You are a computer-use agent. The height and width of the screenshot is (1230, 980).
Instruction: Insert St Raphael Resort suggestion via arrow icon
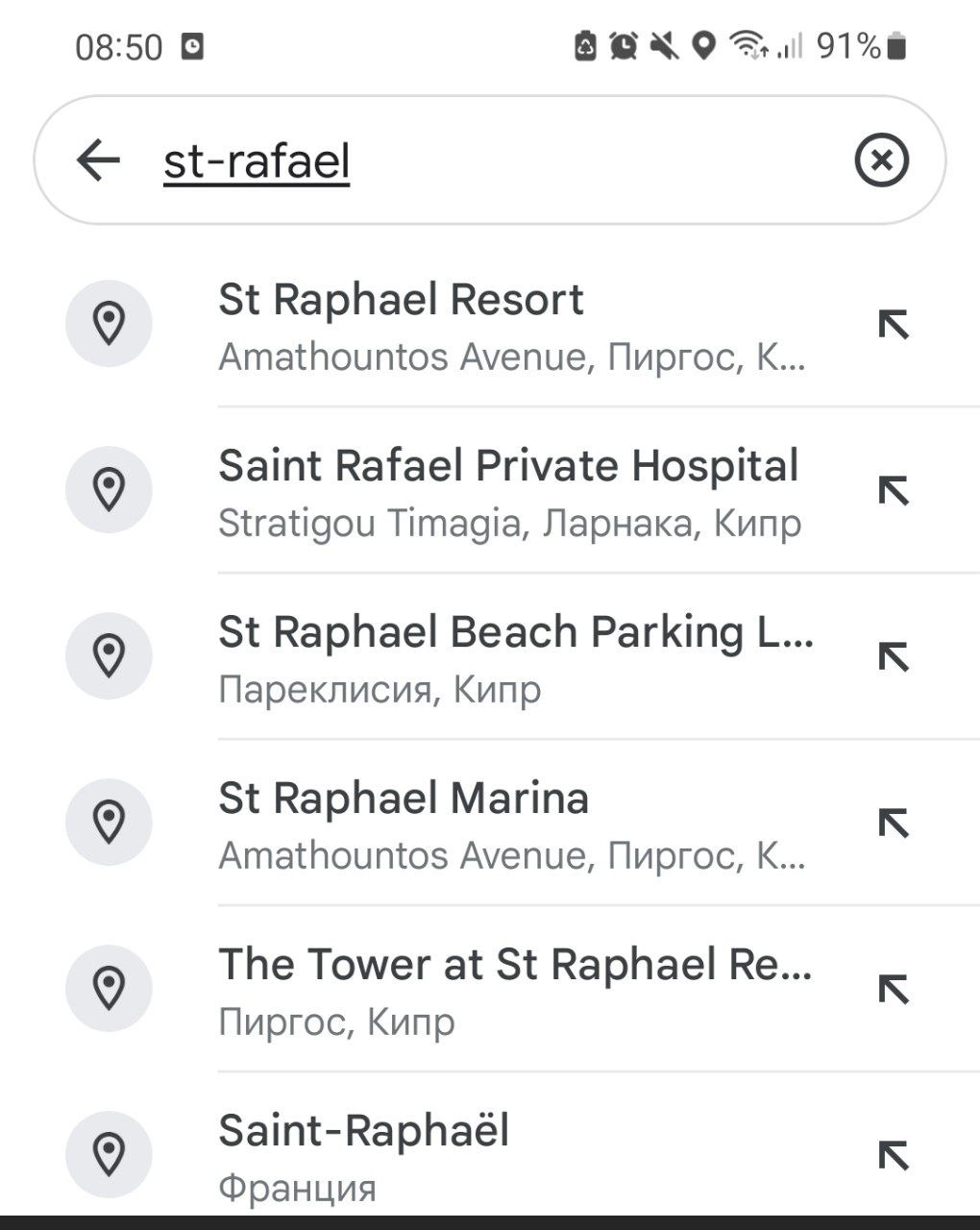893,325
